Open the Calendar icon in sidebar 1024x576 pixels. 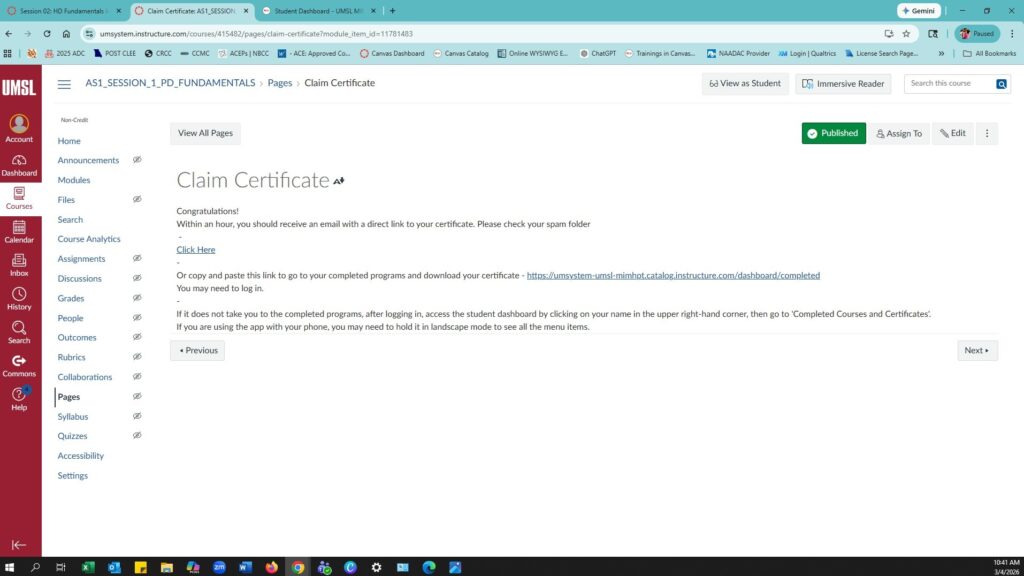[19, 232]
